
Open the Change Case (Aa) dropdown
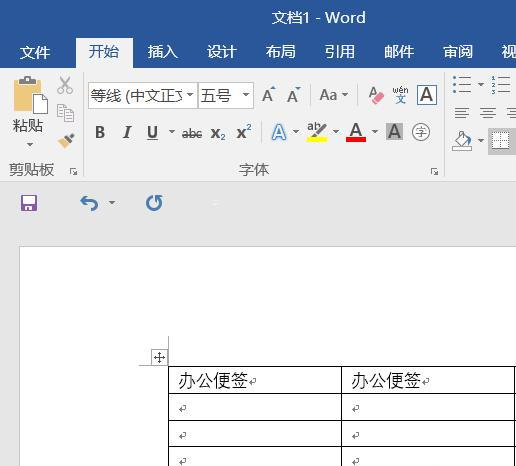click(334, 95)
